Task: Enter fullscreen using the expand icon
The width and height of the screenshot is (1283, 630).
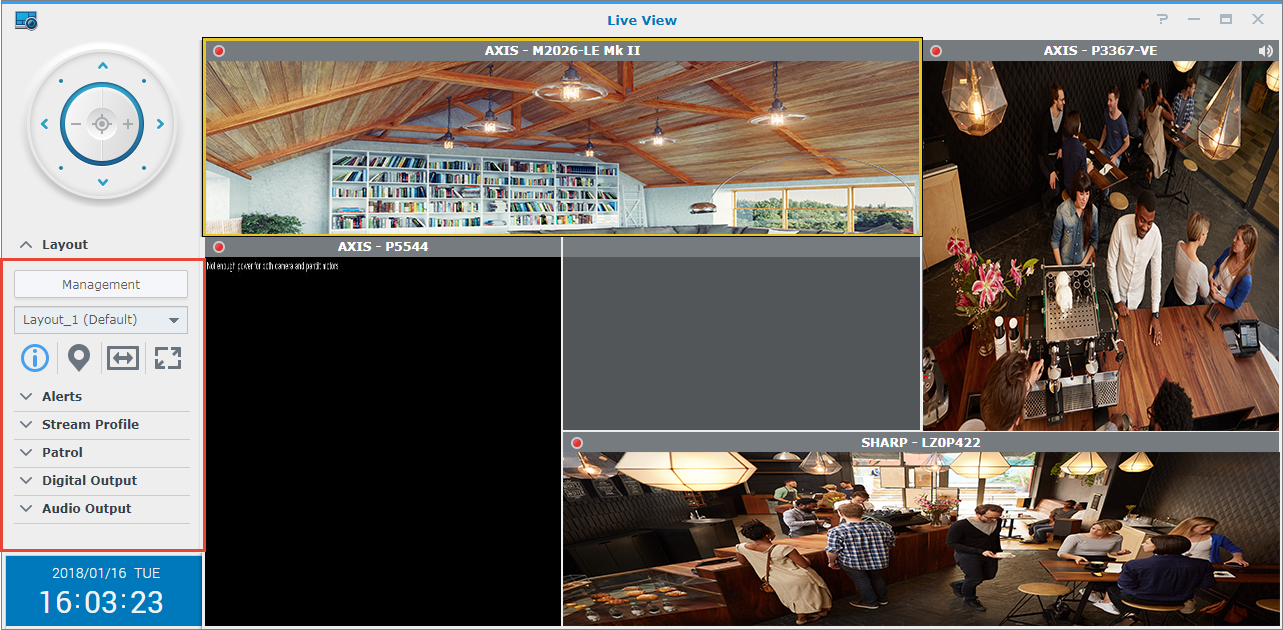Action: (x=167, y=357)
